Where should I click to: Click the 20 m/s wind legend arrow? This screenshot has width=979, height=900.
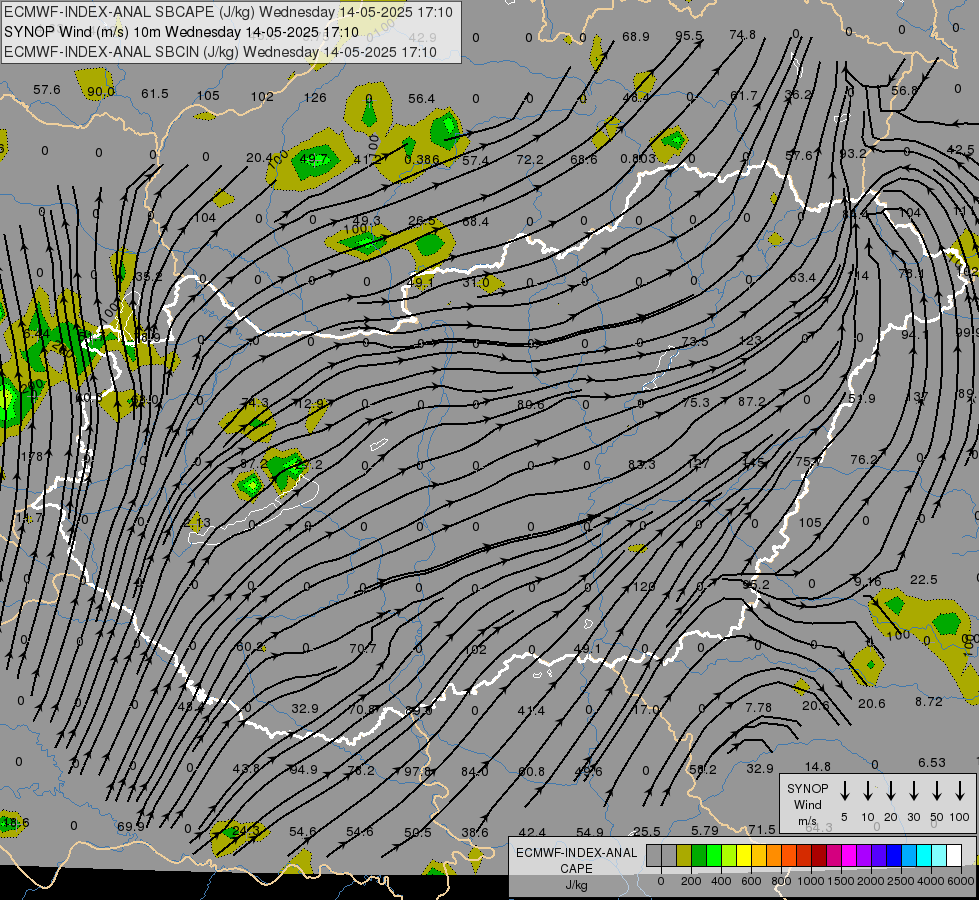[x=890, y=790]
